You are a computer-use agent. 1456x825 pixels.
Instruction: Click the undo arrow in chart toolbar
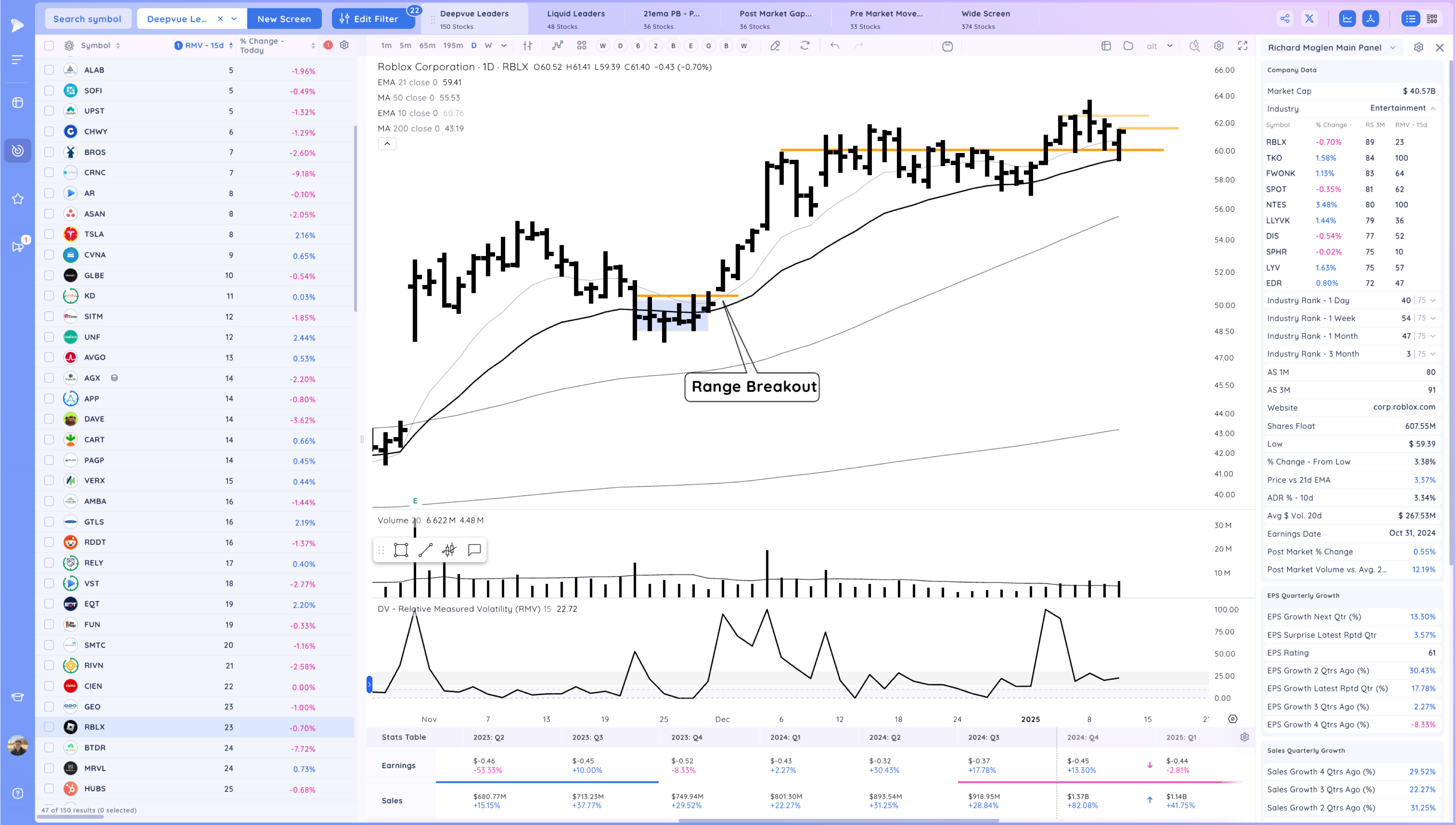click(835, 46)
